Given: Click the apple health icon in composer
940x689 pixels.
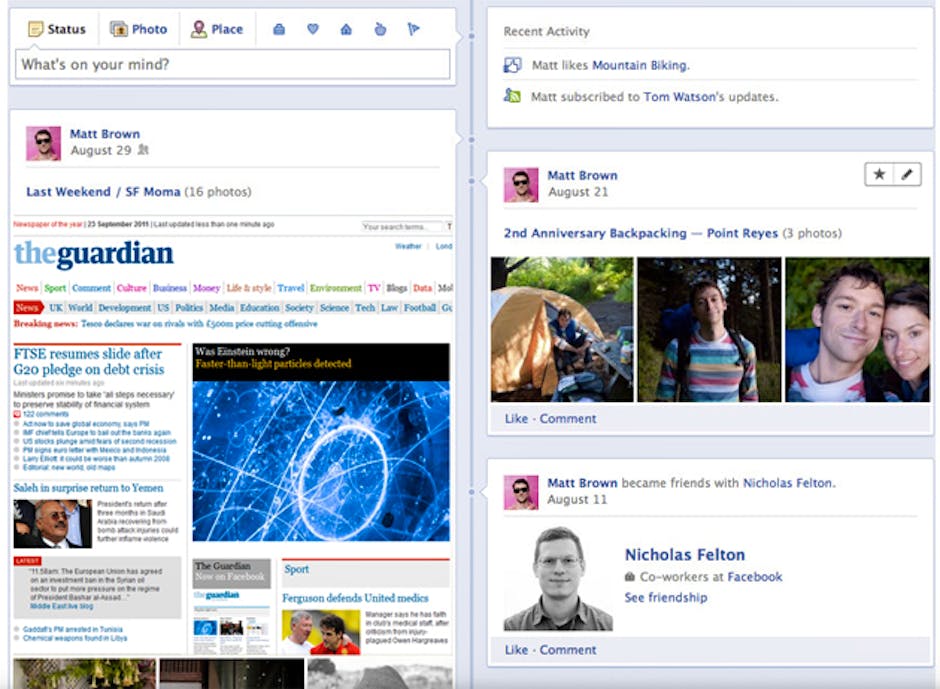Looking at the screenshot, I should [x=380, y=30].
